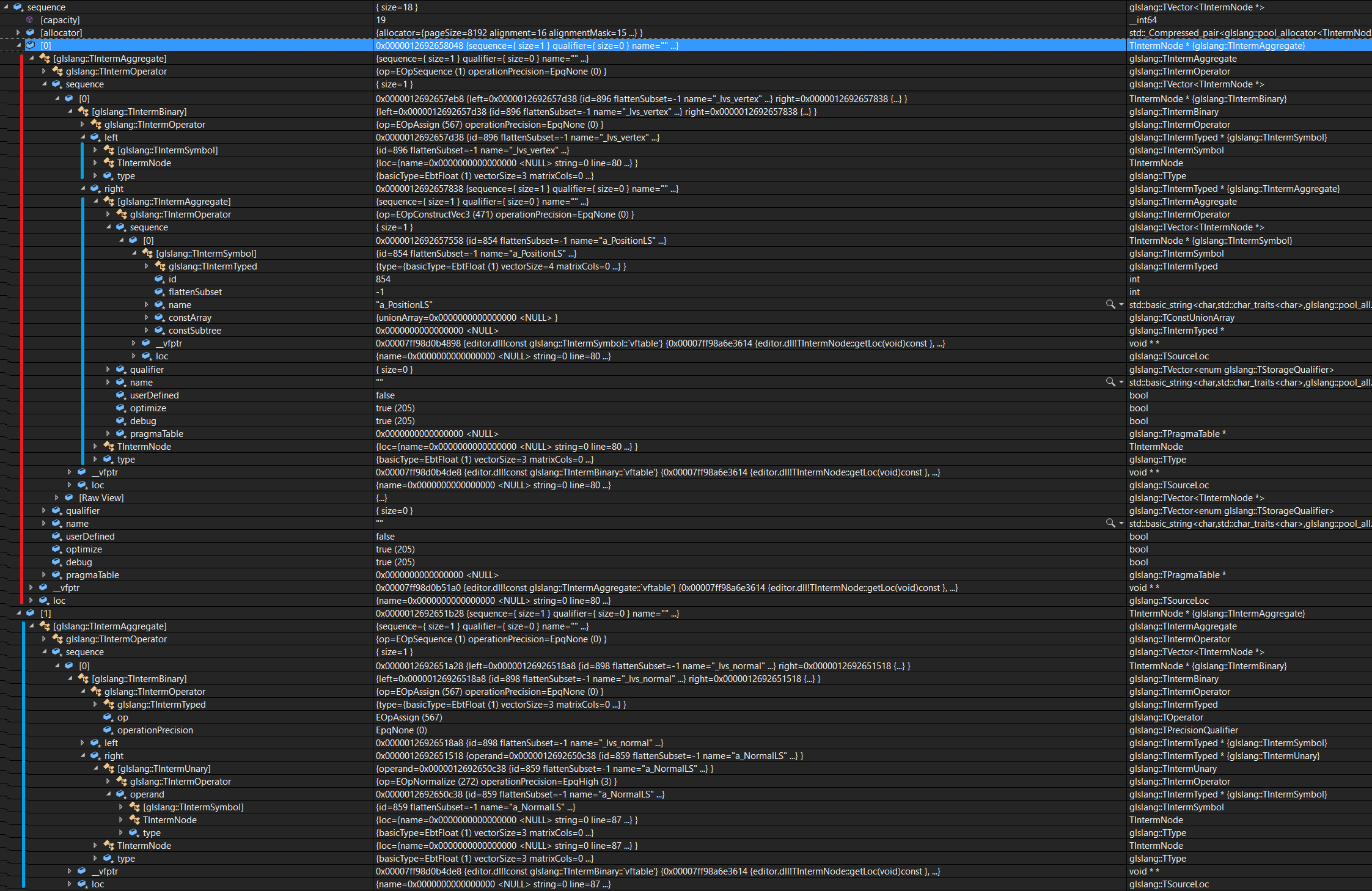Viewport: 1372px width, 891px height.
Task: Open the text visualizer for the empty qualifier name
Action: pyautogui.click(x=1110, y=382)
